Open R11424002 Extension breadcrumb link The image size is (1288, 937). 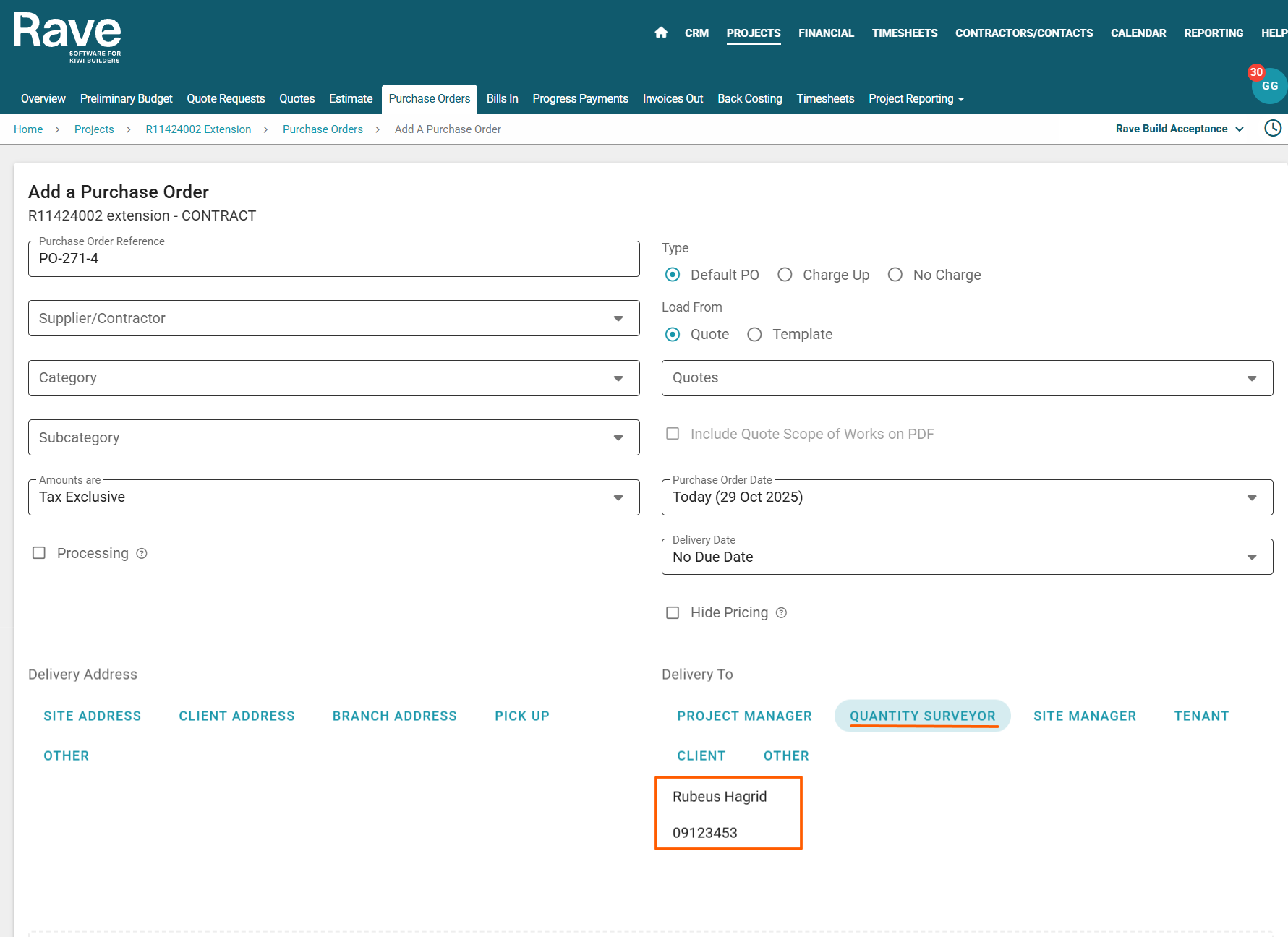tap(198, 129)
